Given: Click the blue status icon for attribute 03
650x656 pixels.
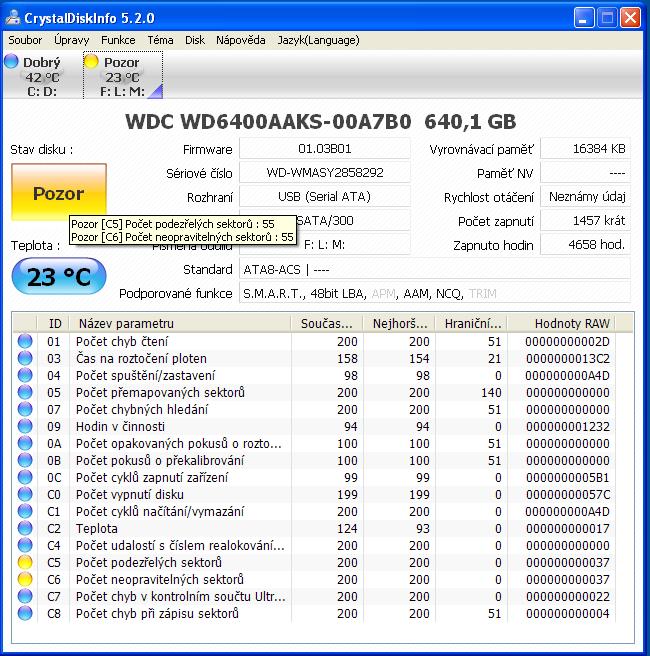Looking at the screenshot, I should click(x=25, y=359).
